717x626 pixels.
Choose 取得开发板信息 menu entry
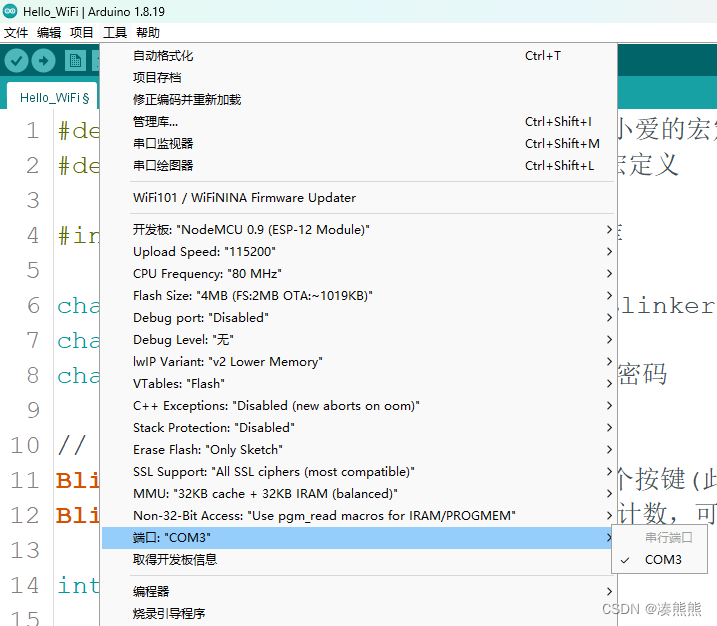tap(358, 560)
